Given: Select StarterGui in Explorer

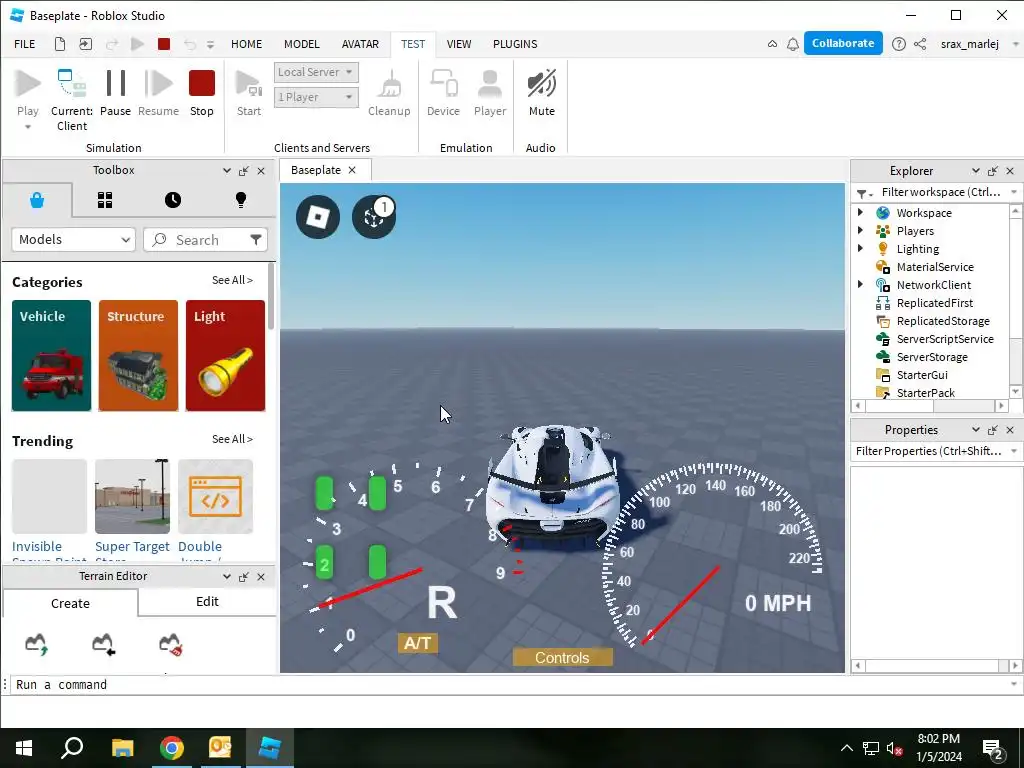Looking at the screenshot, I should tap(921, 375).
